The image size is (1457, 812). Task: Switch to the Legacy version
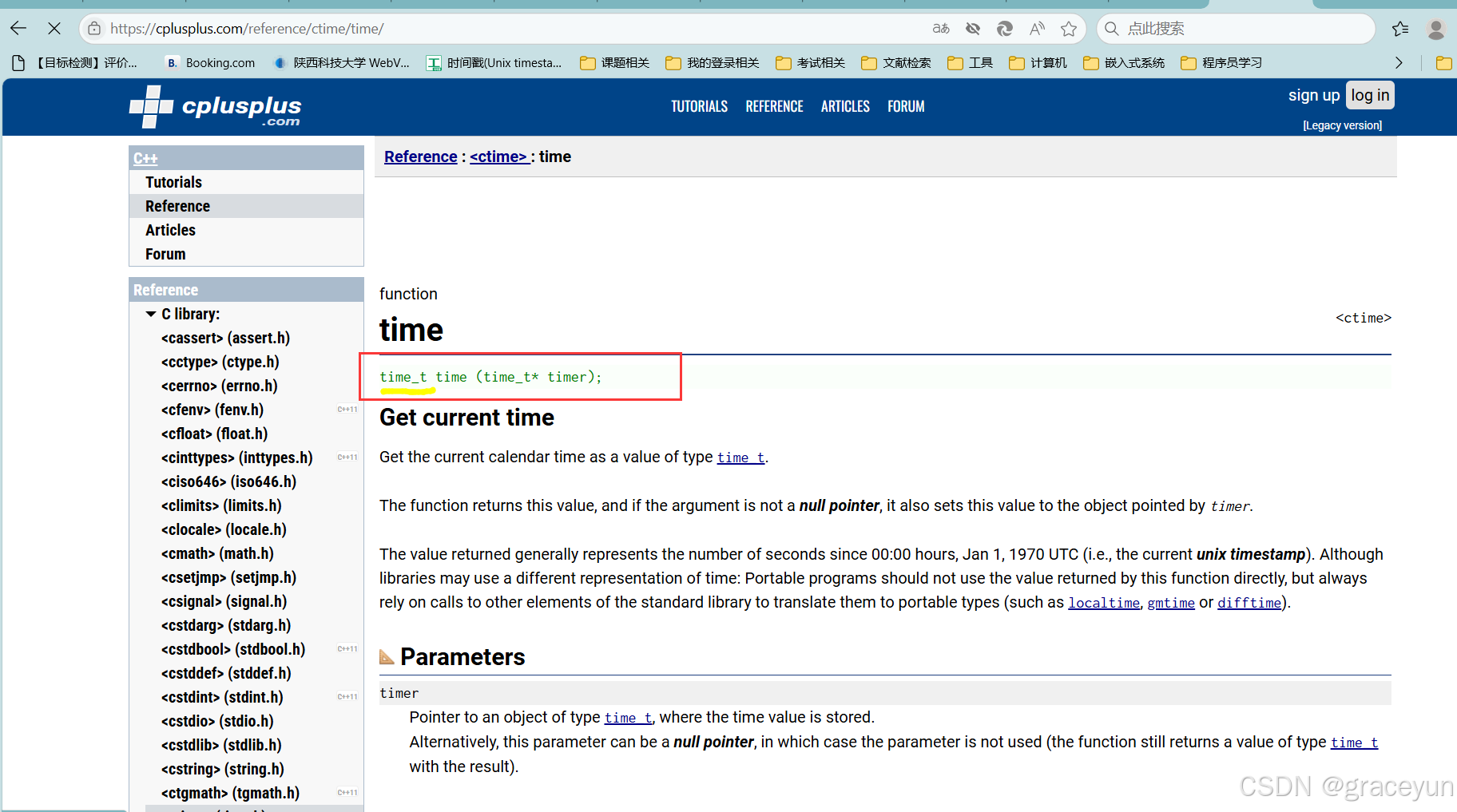pyautogui.click(x=1342, y=125)
